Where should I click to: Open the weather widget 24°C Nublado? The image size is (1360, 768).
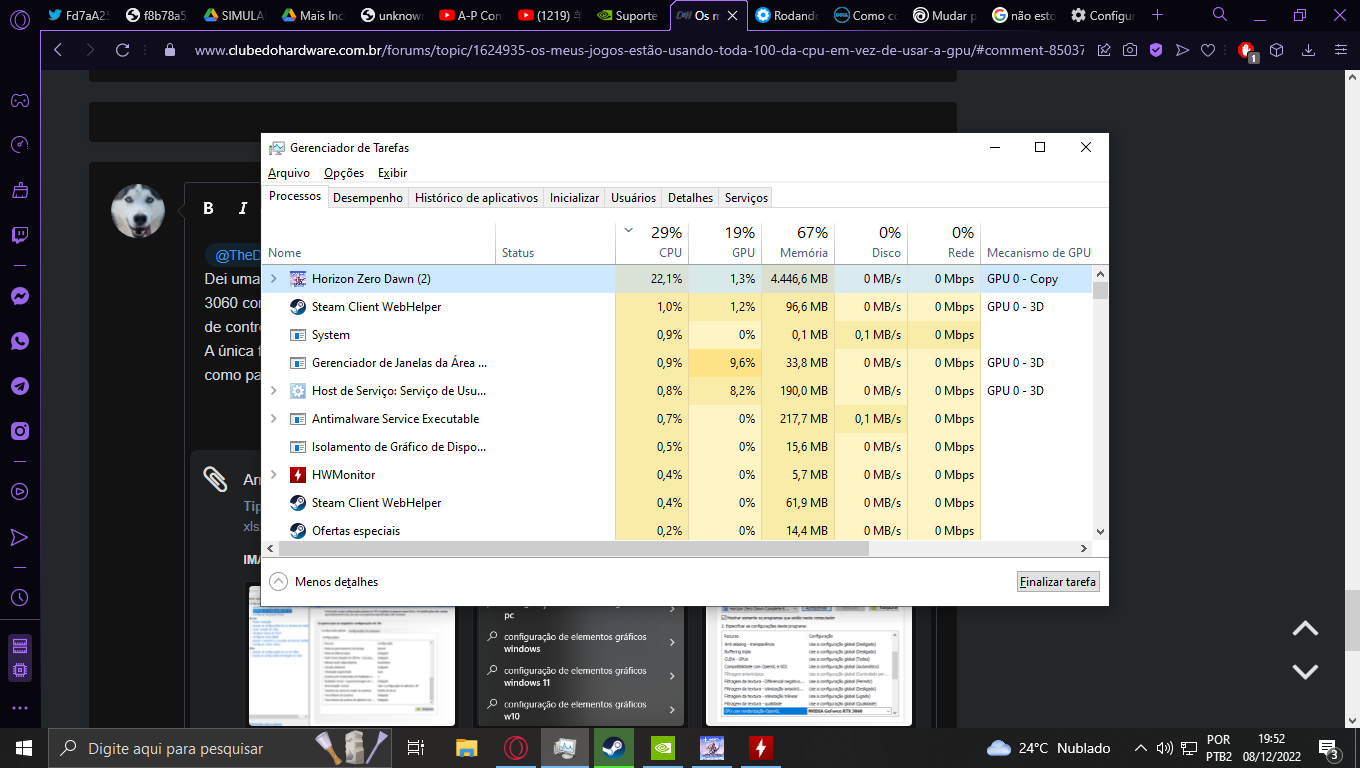(x=1048, y=748)
